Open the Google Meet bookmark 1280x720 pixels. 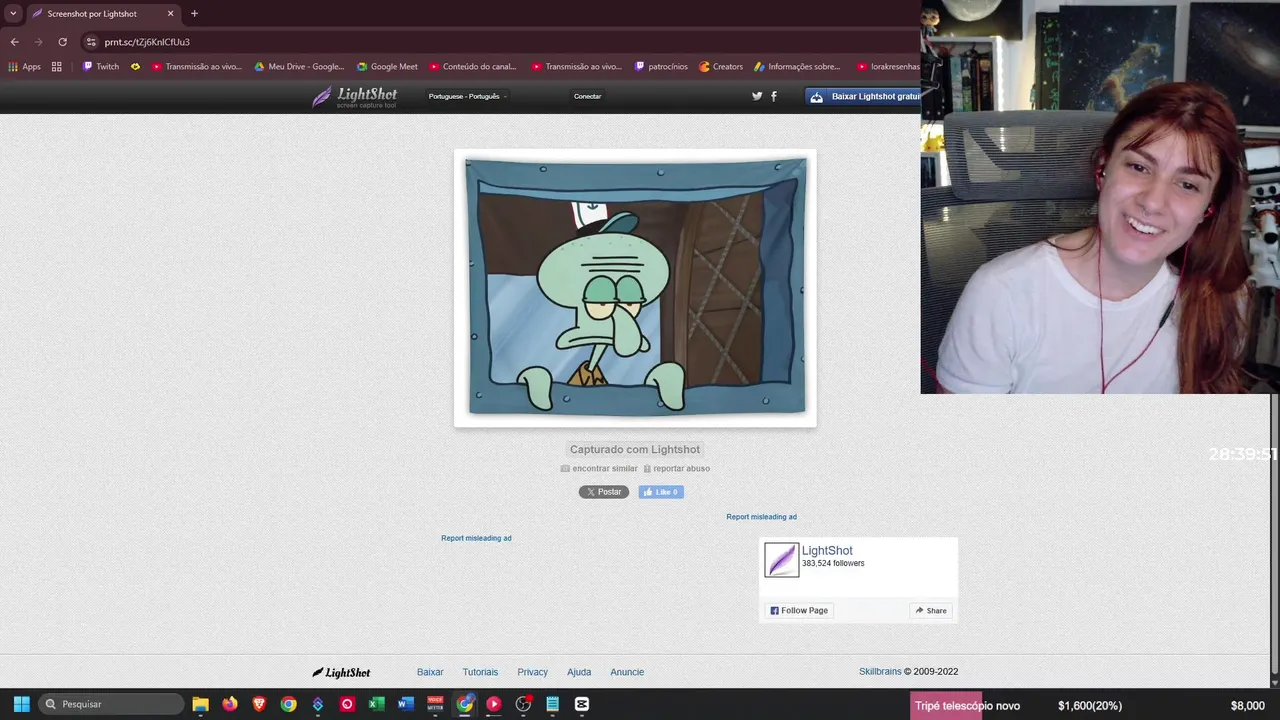tap(387, 67)
